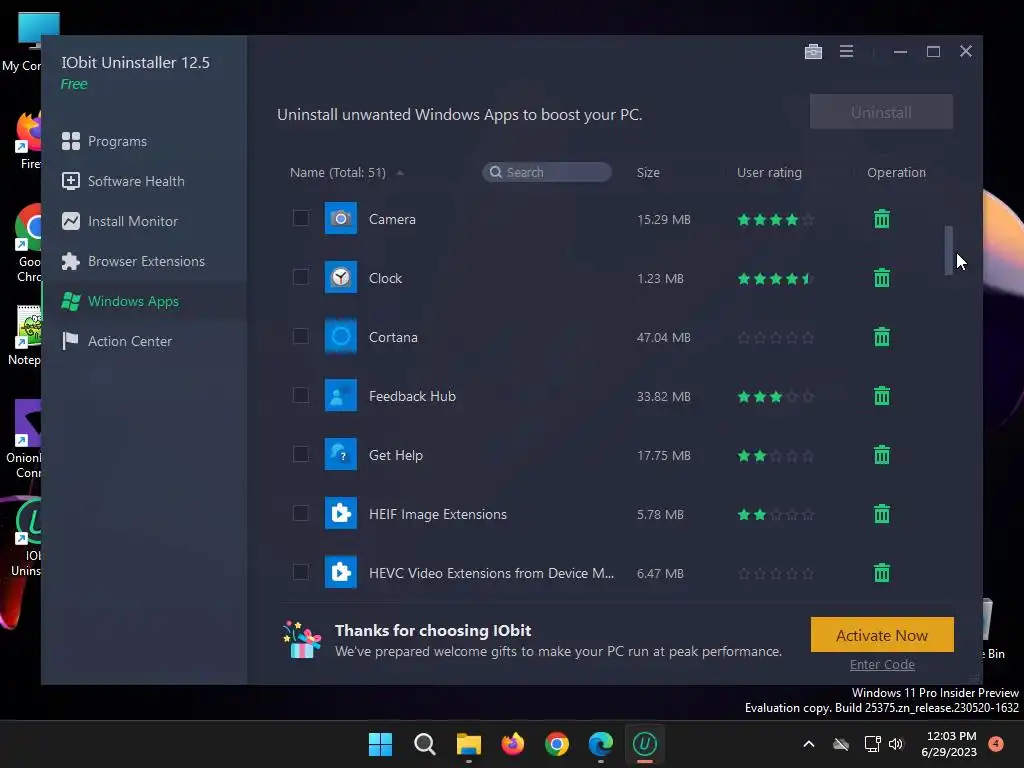Click the trash icon for Clock

882,278
